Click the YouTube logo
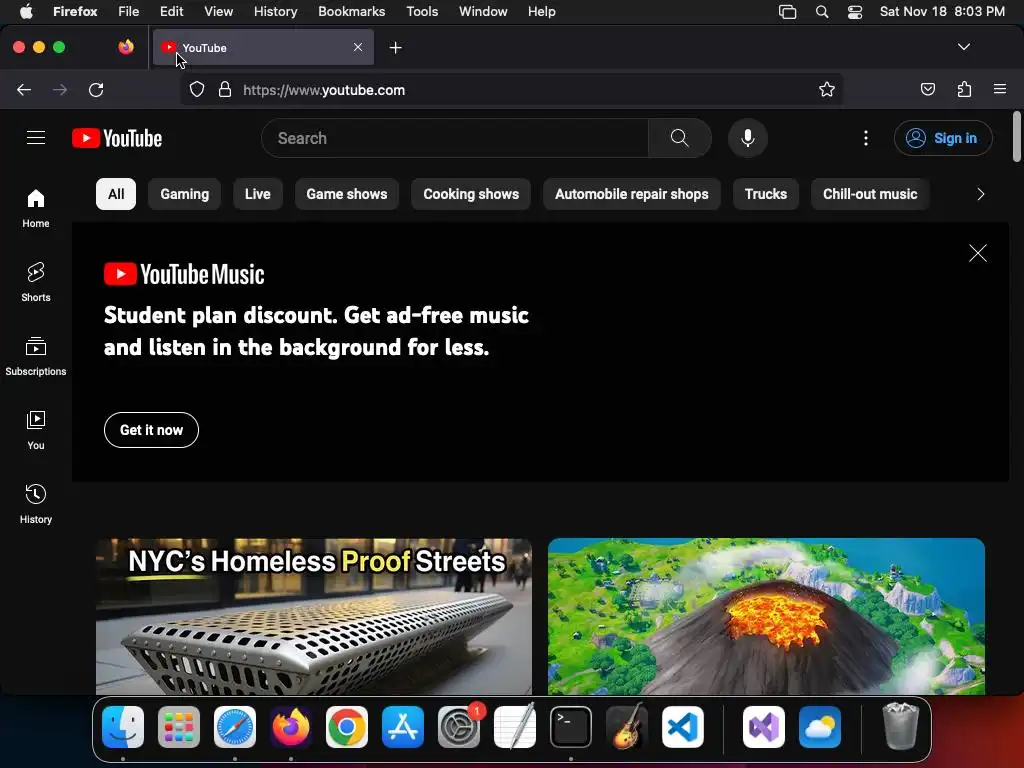 point(117,138)
